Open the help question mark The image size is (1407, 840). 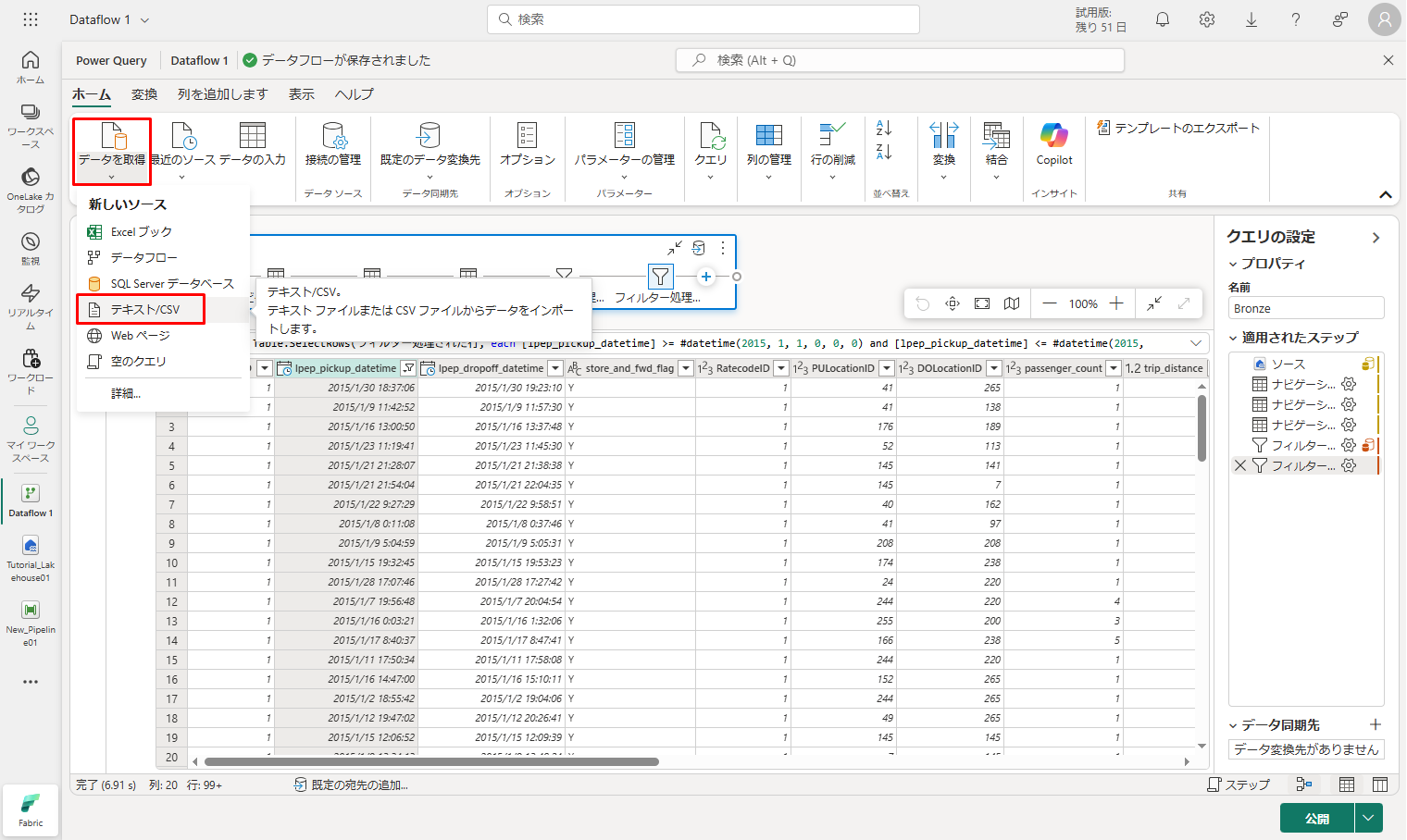click(1296, 19)
